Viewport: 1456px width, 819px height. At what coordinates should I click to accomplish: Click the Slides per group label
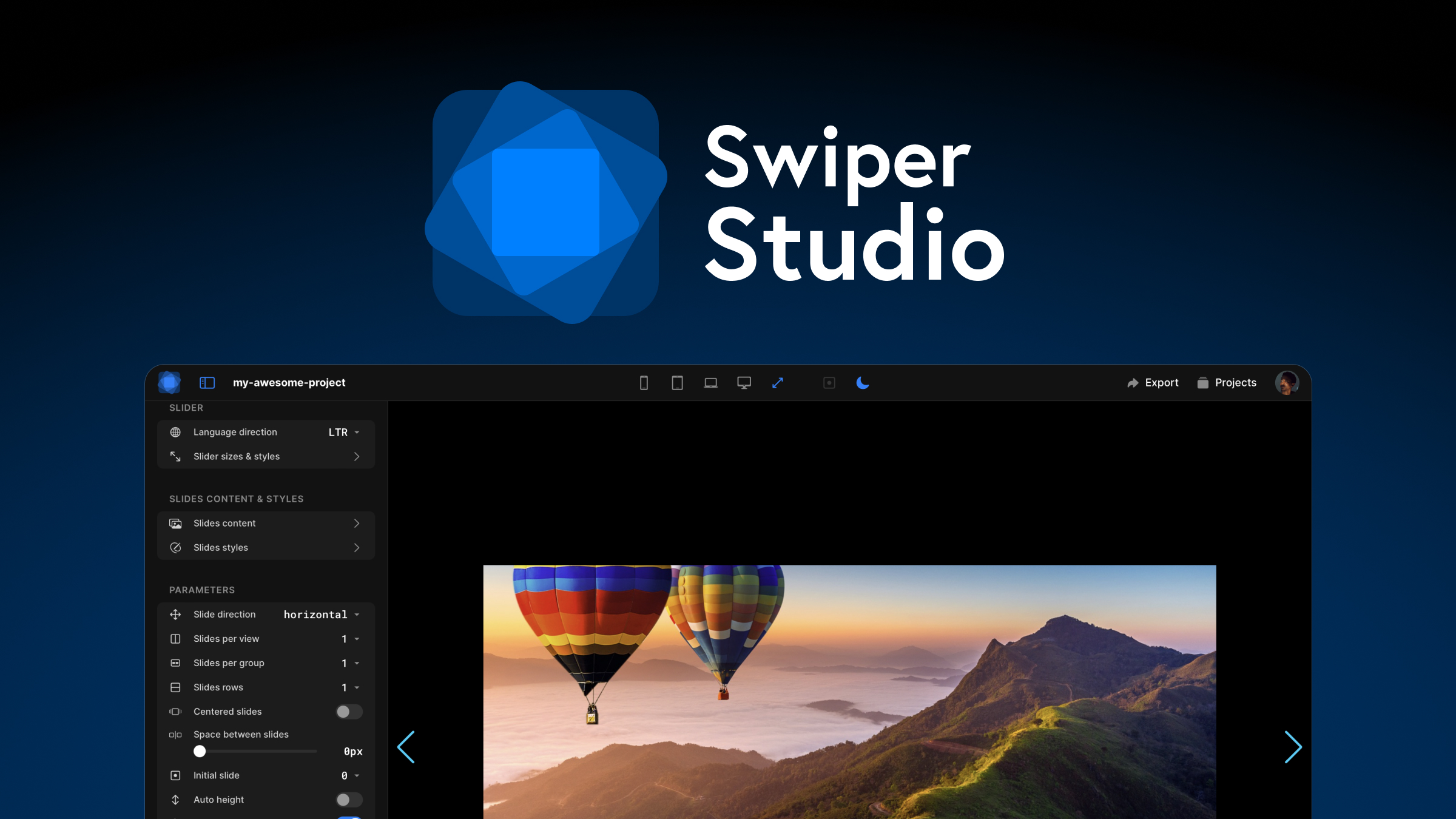coord(229,663)
